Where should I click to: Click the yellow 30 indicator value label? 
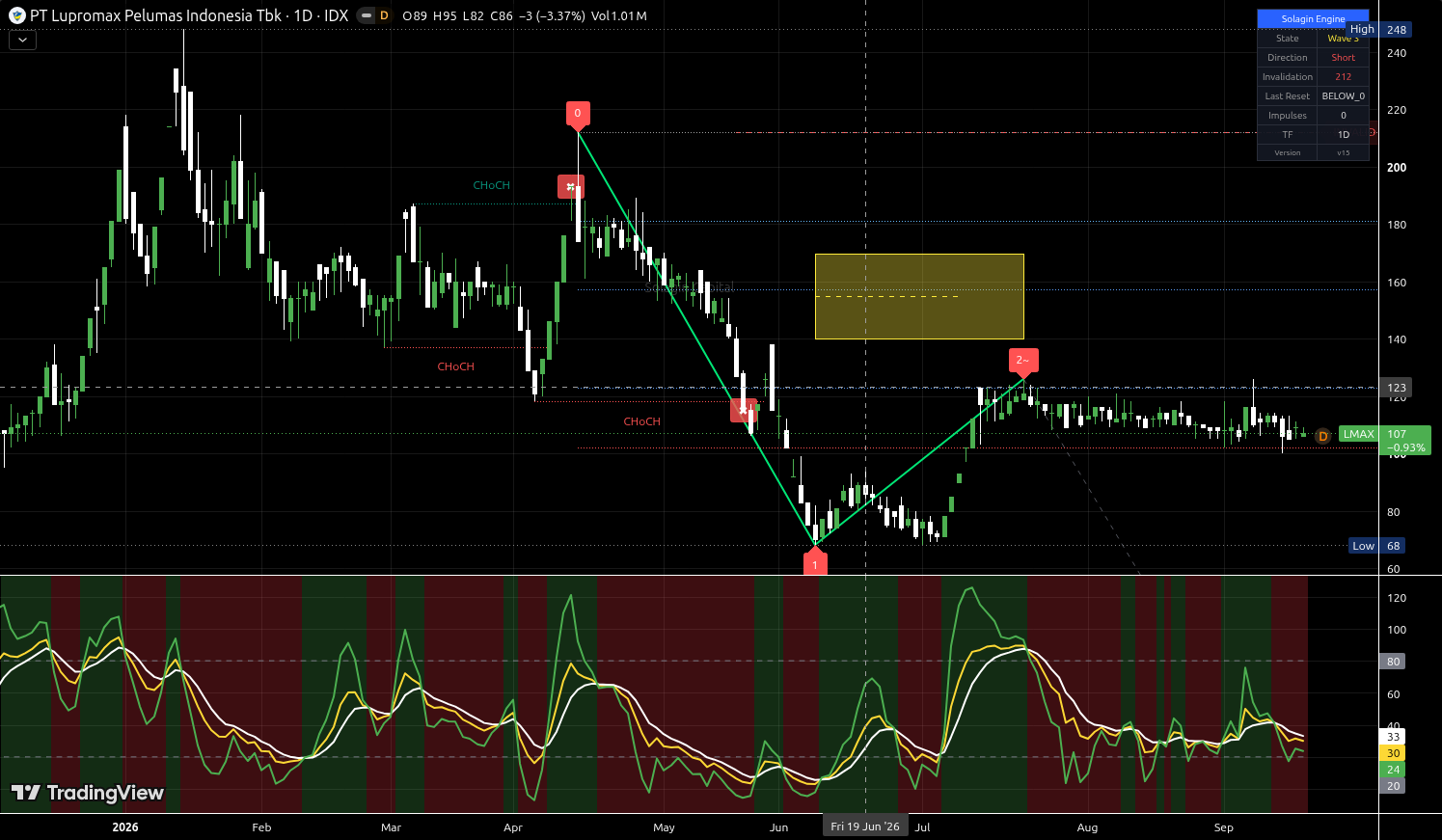pyautogui.click(x=1393, y=753)
